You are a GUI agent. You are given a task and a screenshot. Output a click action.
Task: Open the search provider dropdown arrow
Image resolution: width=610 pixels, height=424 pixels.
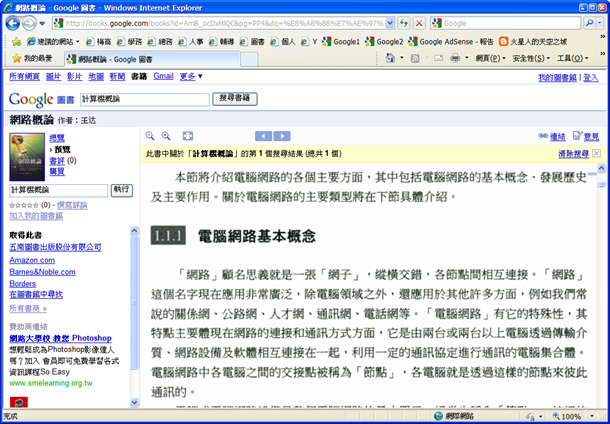click(x=601, y=23)
